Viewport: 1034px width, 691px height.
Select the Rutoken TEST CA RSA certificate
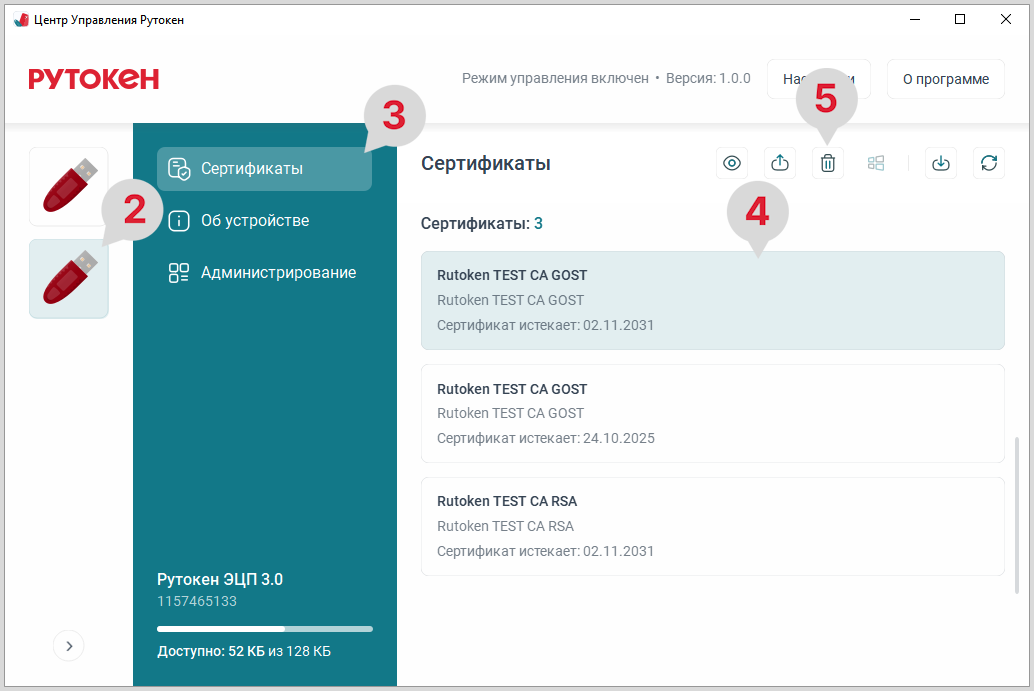pos(712,526)
